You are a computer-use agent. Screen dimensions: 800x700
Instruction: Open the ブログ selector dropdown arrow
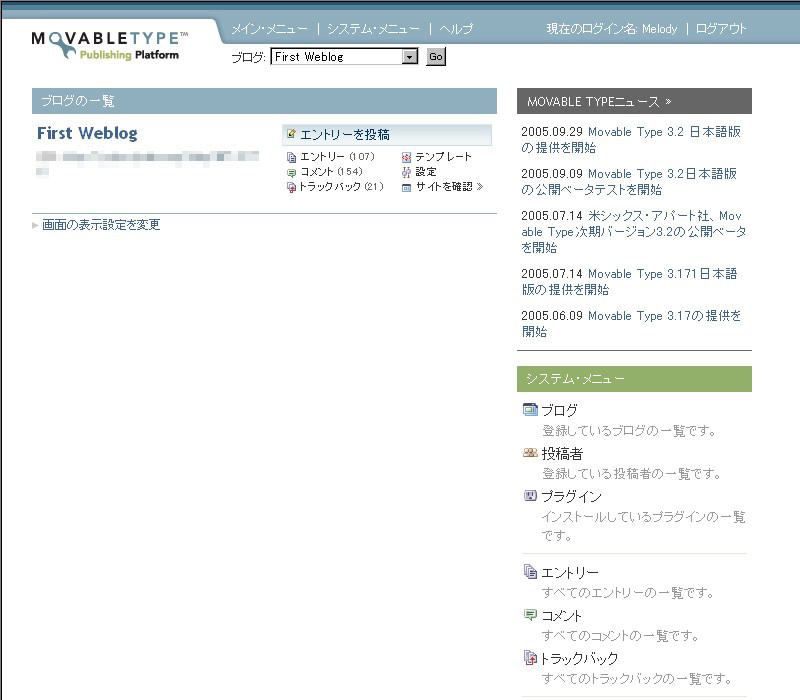pos(410,57)
